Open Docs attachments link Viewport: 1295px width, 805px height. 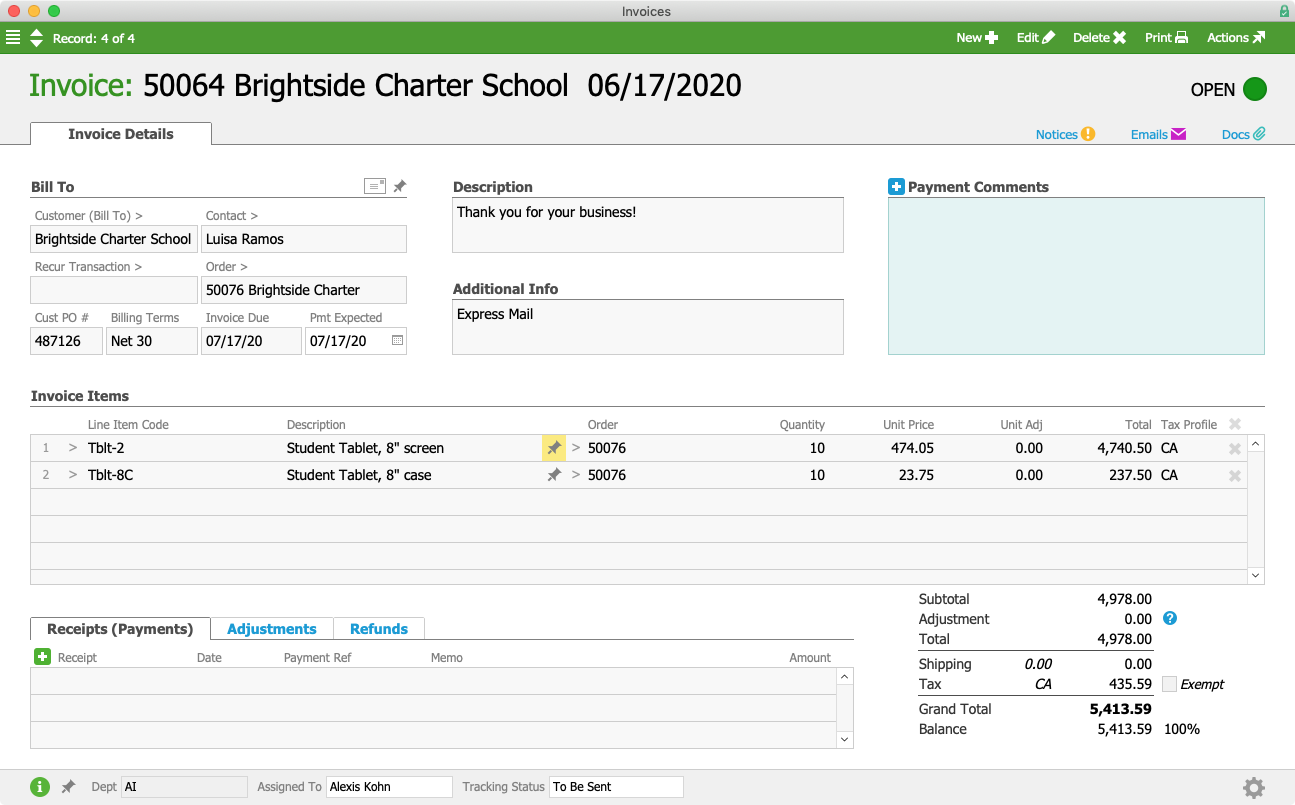[x=1243, y=134]
